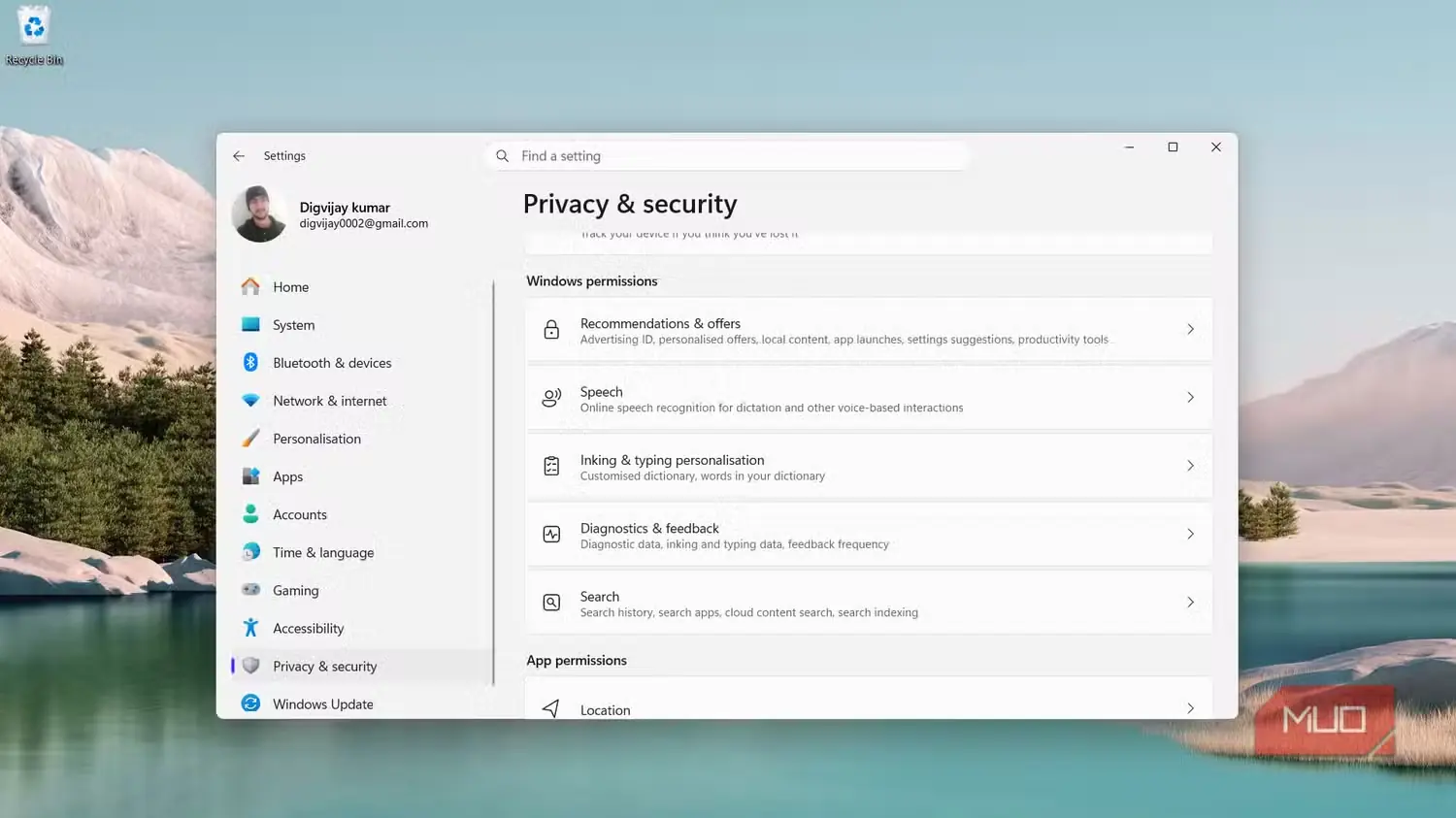Click the user profile picture
Viewport: 1456px width, 818px height.
click(x=260, y=214)
